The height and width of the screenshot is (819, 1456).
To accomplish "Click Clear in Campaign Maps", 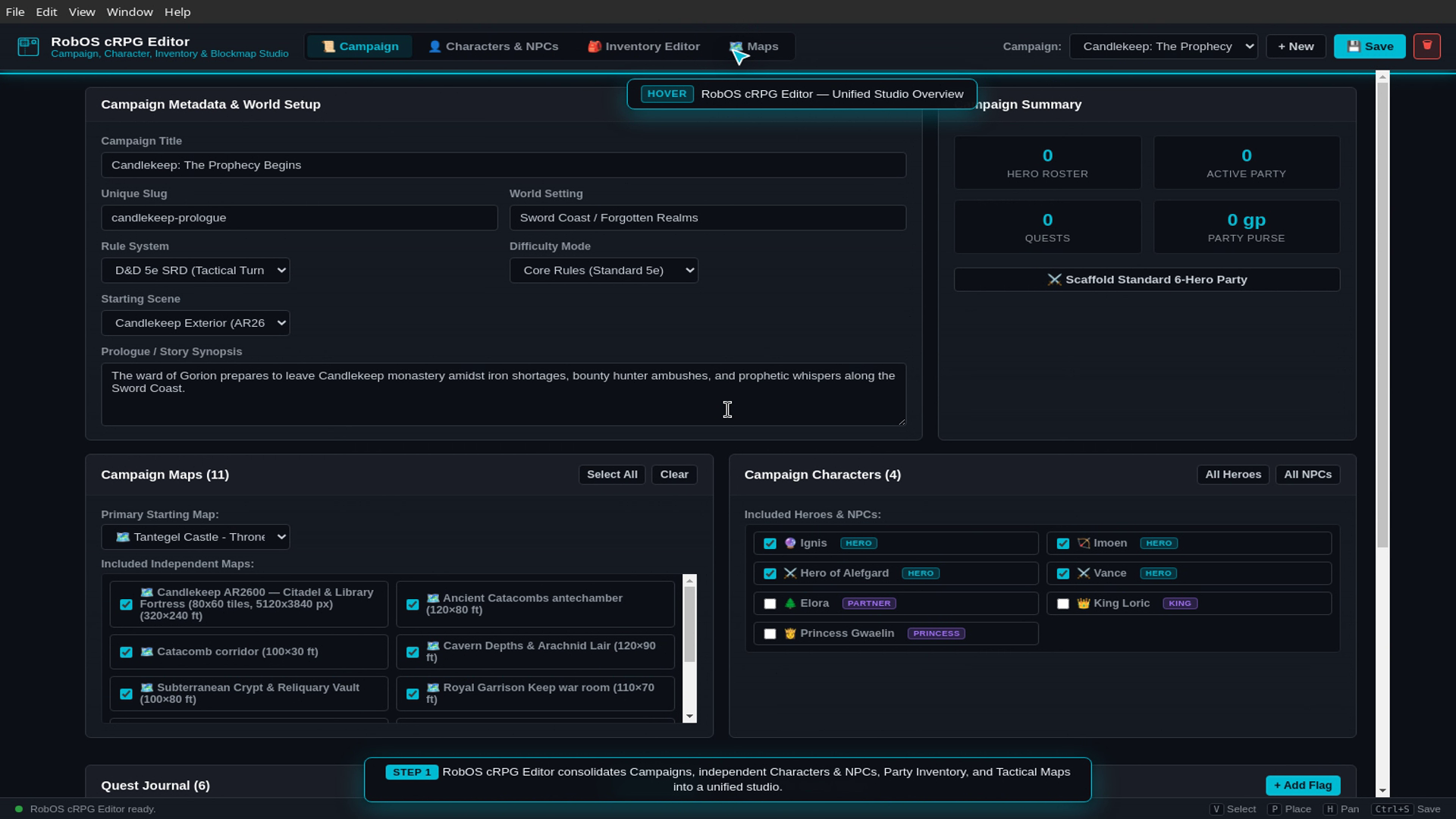I will point(674,475).
